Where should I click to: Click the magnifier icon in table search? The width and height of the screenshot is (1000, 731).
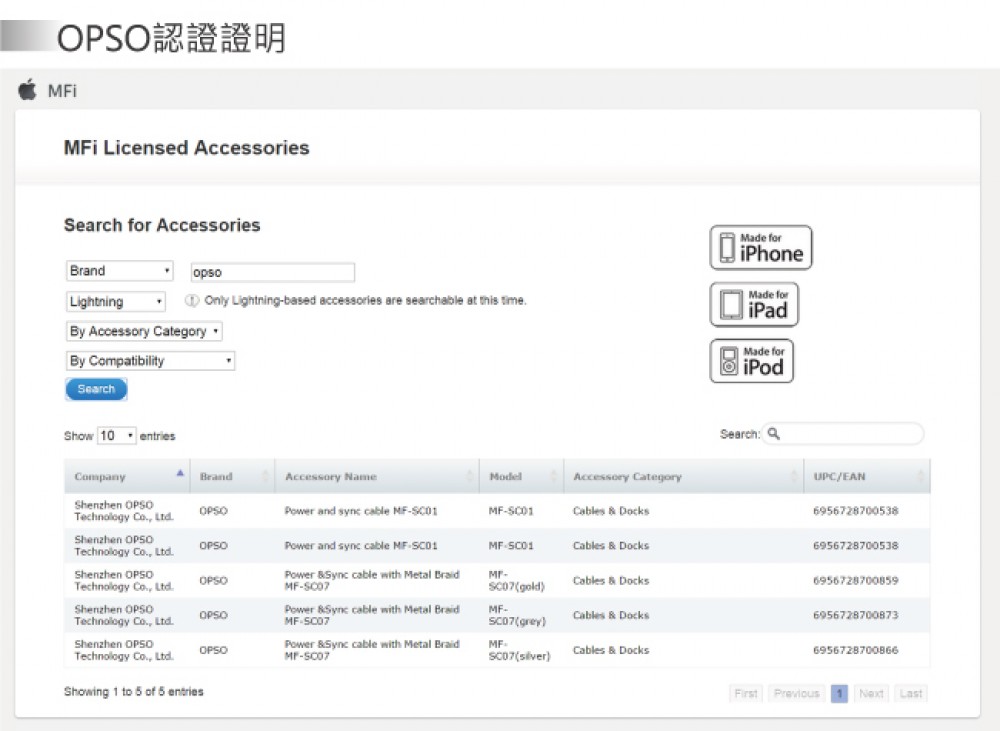coord(774,434)
